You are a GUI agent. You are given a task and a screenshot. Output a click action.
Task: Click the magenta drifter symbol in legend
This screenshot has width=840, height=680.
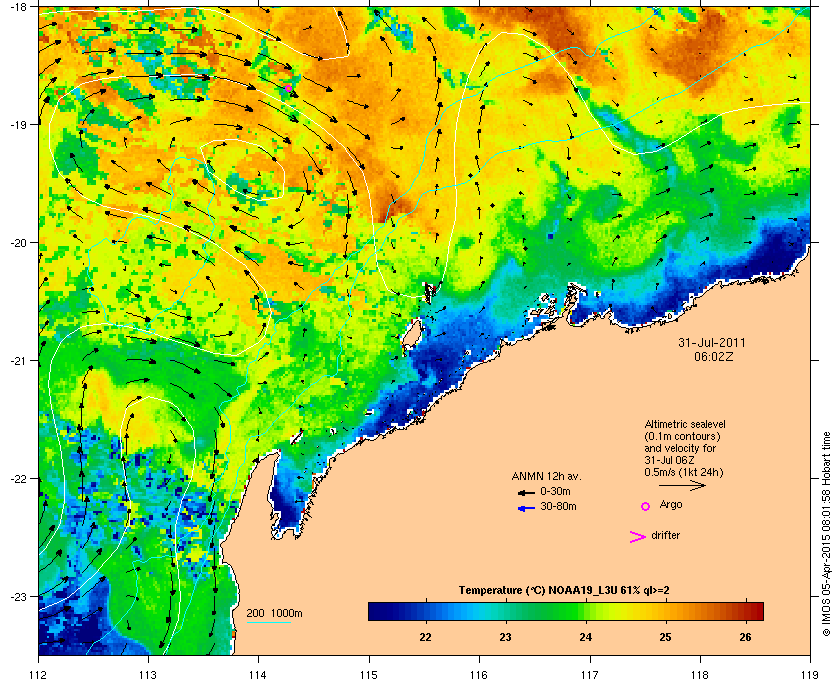click(x=637, y=537)
